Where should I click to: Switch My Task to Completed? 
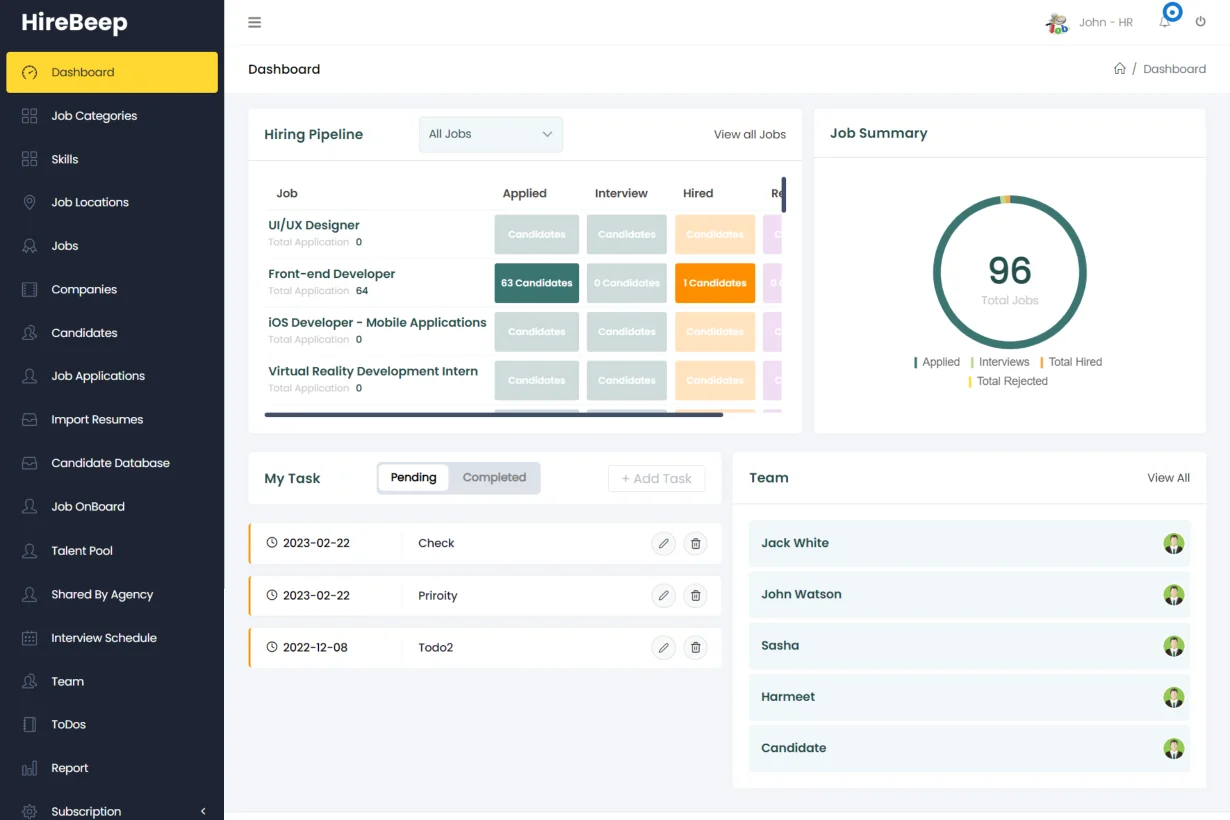[494, 478]
